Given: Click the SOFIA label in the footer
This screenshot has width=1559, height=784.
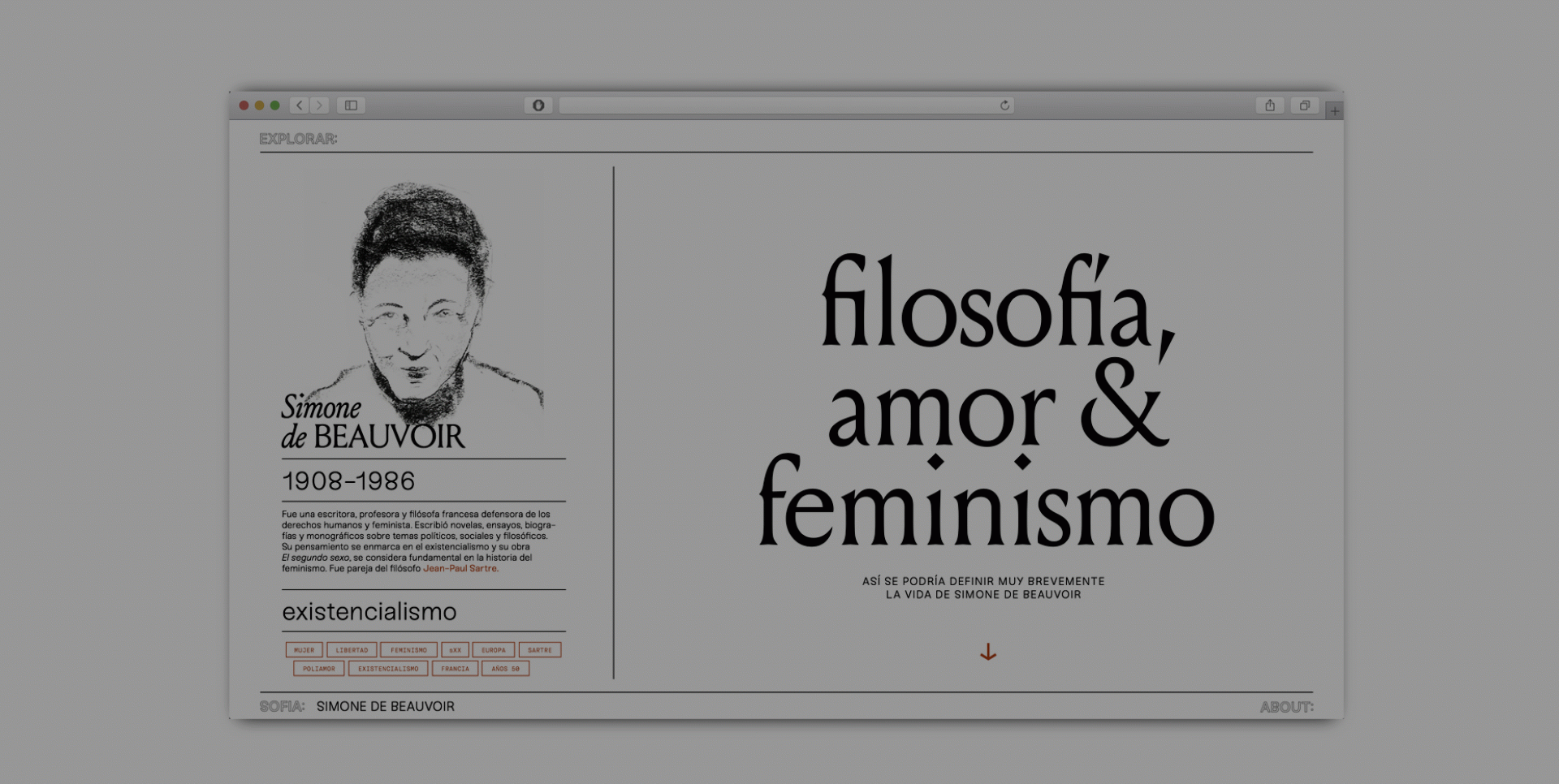Looking at the screenshot, I should click(x=282, y=707).
